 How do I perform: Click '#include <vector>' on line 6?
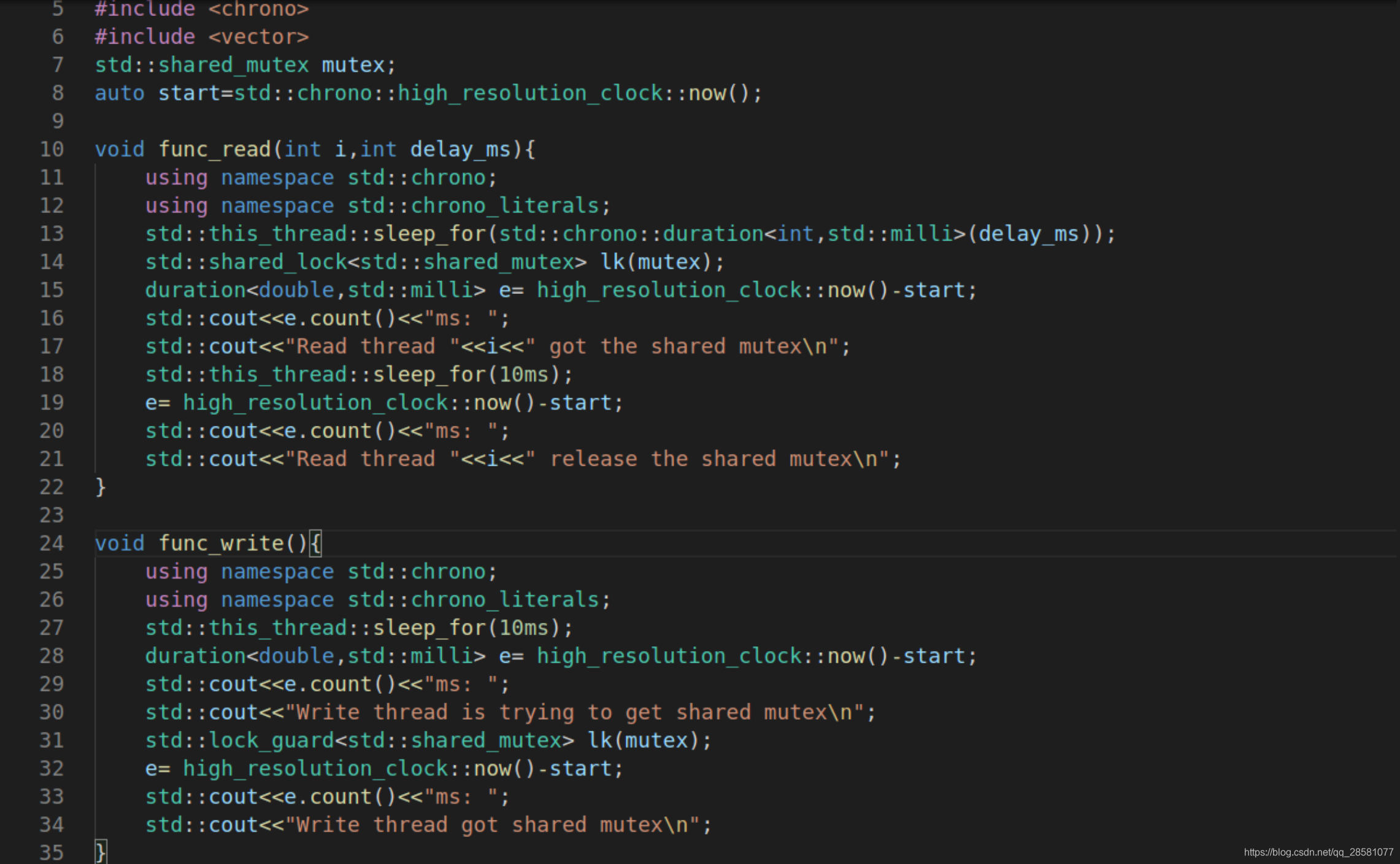pyautogui.click(x=202, y=37)
